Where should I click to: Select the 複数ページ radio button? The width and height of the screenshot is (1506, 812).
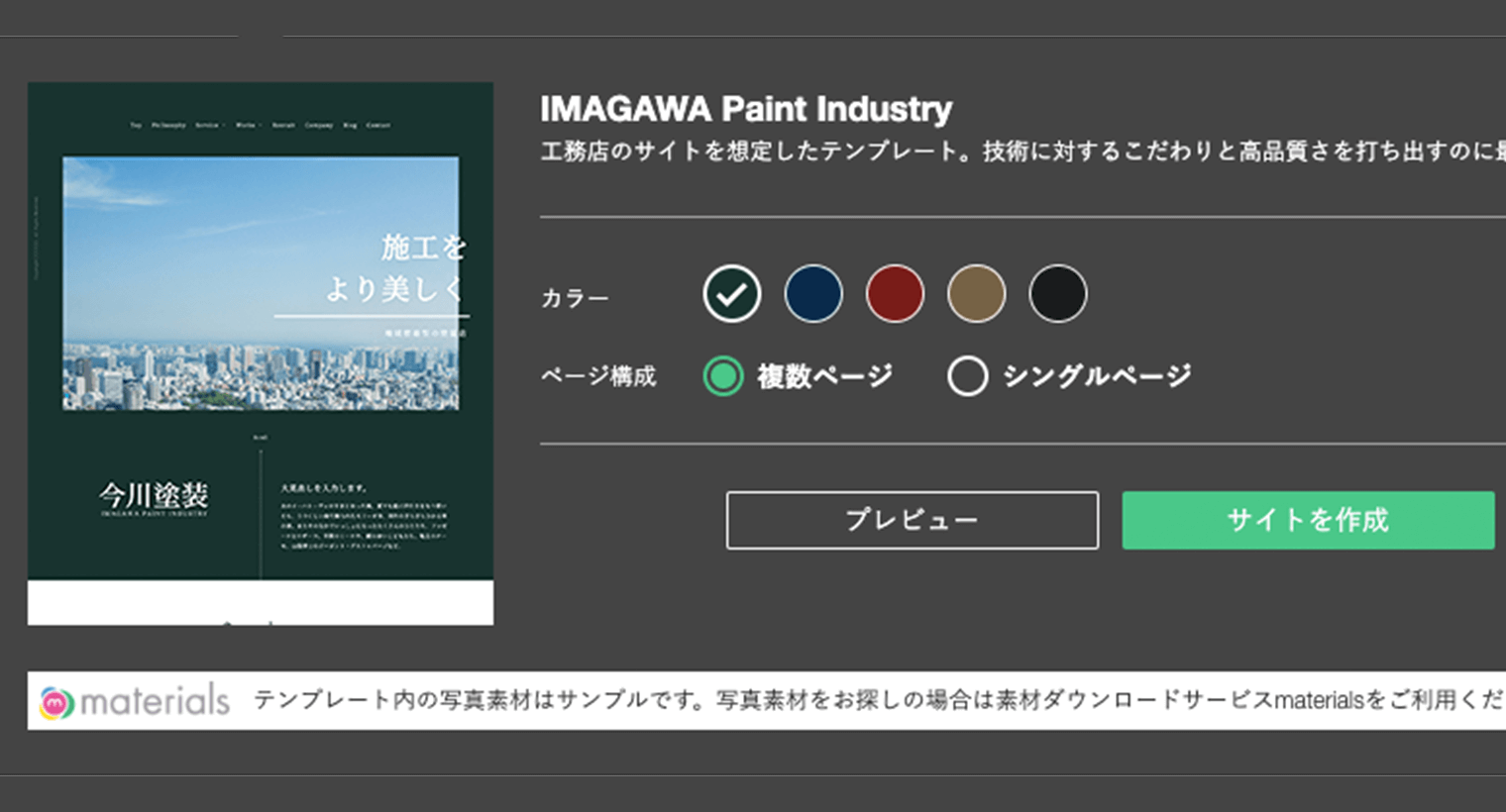pos(723,376)
